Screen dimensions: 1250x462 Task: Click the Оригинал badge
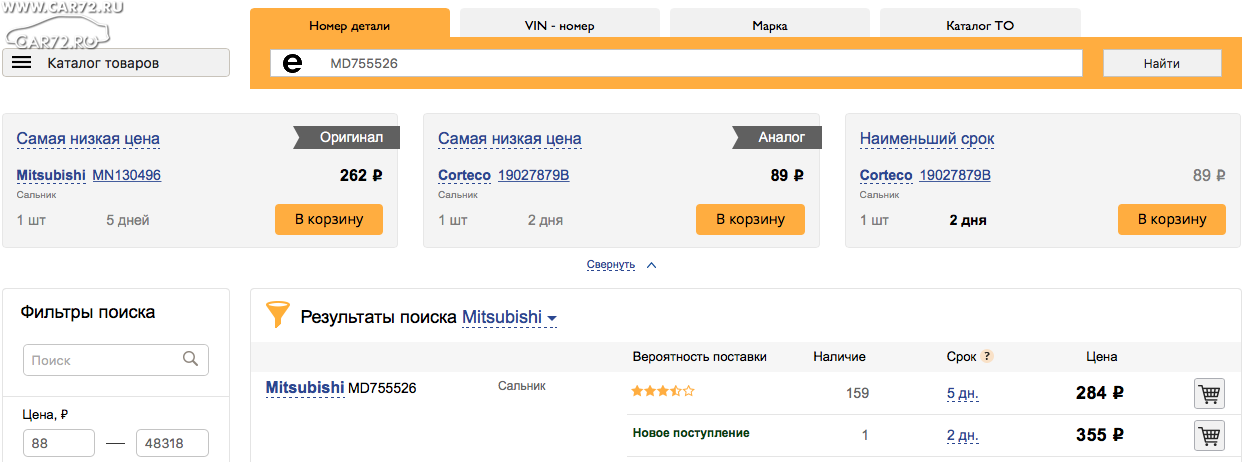[x=346, y=138]
